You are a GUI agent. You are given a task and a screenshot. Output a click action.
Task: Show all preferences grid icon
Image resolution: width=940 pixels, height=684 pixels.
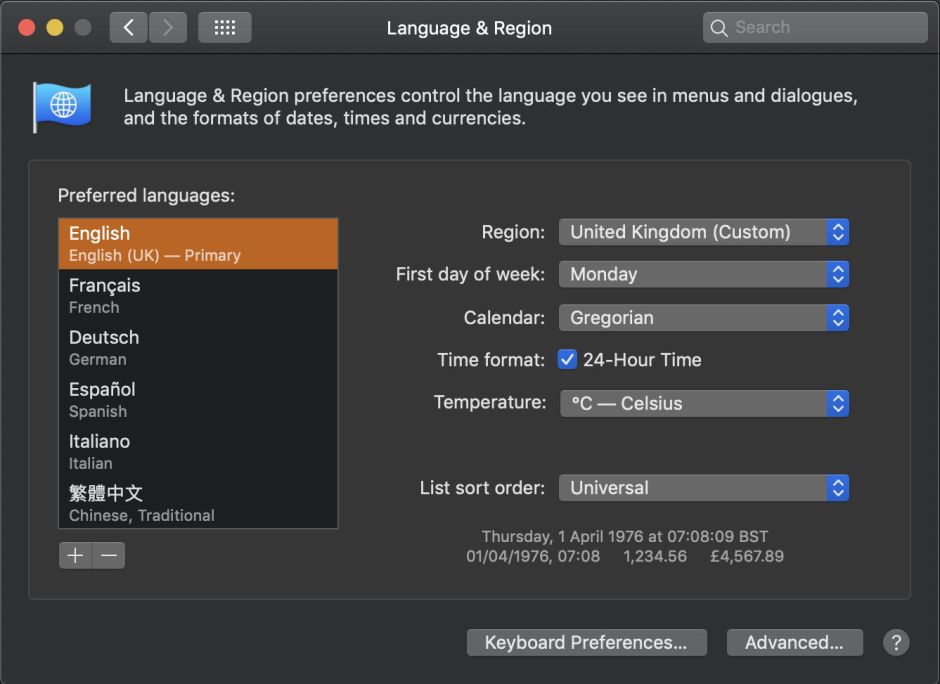coord(225,28)
